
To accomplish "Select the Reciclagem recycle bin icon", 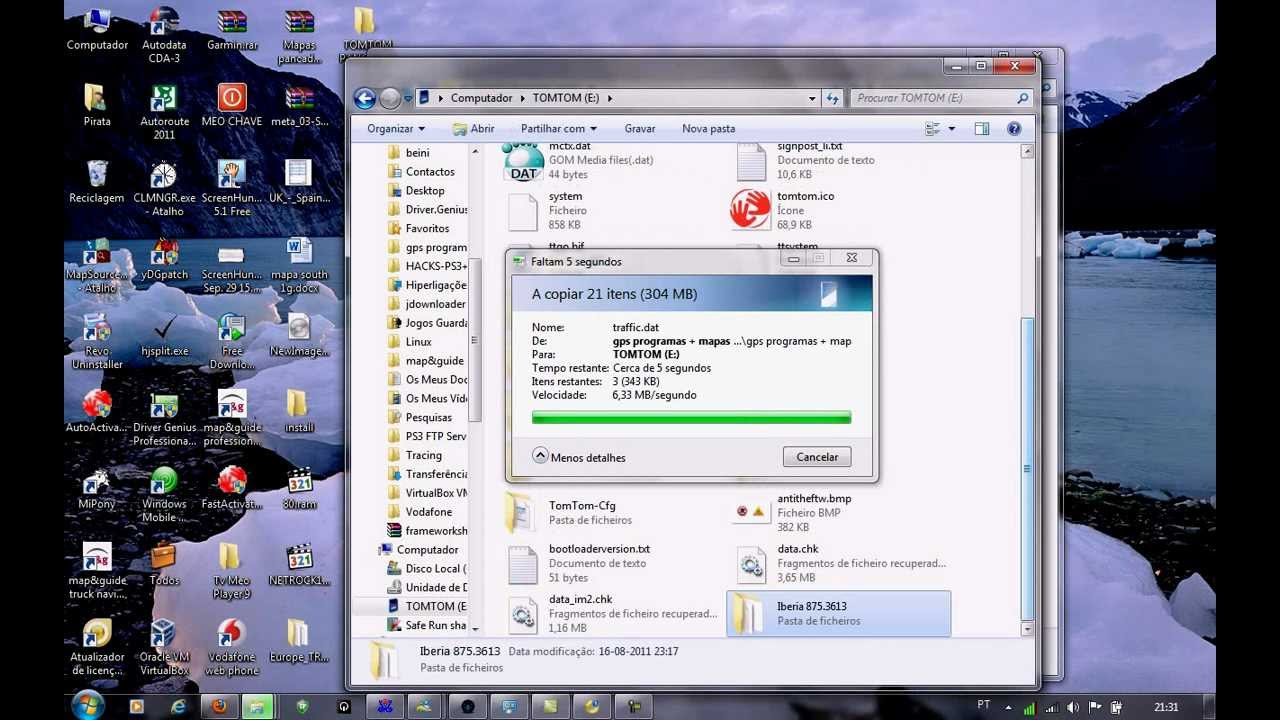I will pyautogui.click(x=97, y=182).
